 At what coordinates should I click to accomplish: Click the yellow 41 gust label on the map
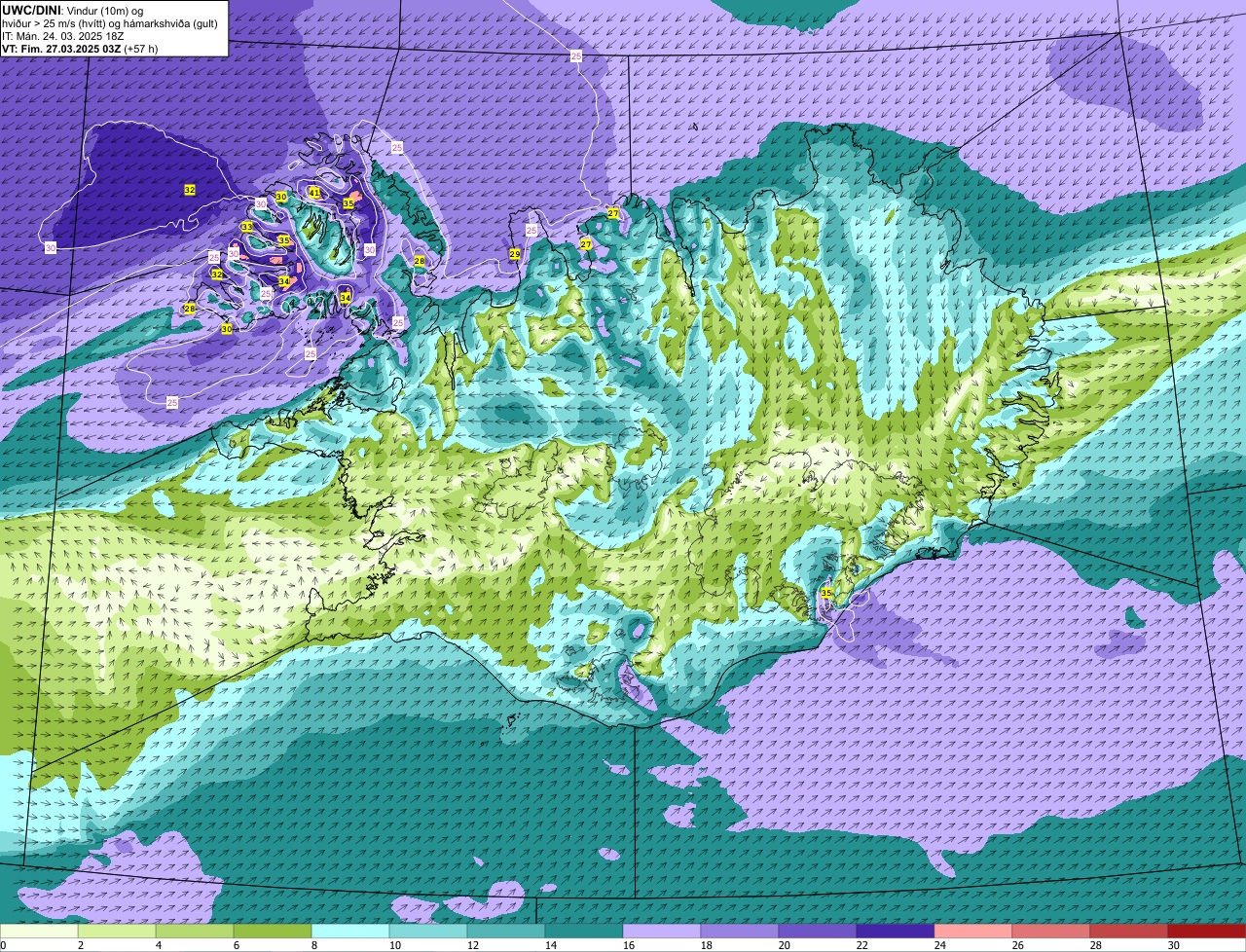pyautogui.click(x=314, y=193)
